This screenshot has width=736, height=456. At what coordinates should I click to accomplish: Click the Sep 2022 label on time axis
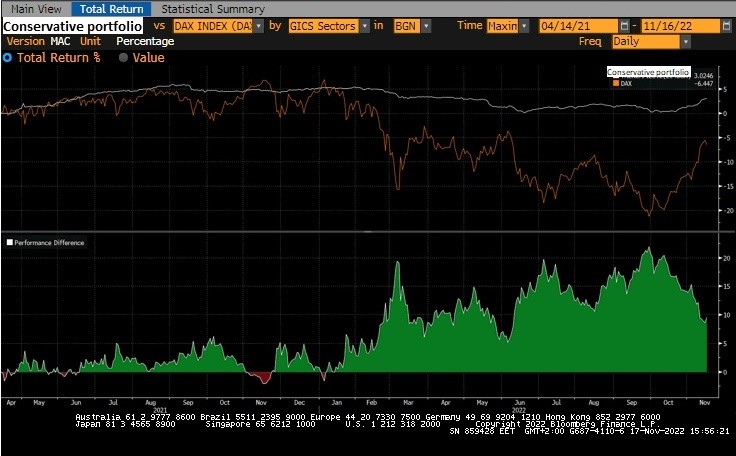(x=632, y=402)
